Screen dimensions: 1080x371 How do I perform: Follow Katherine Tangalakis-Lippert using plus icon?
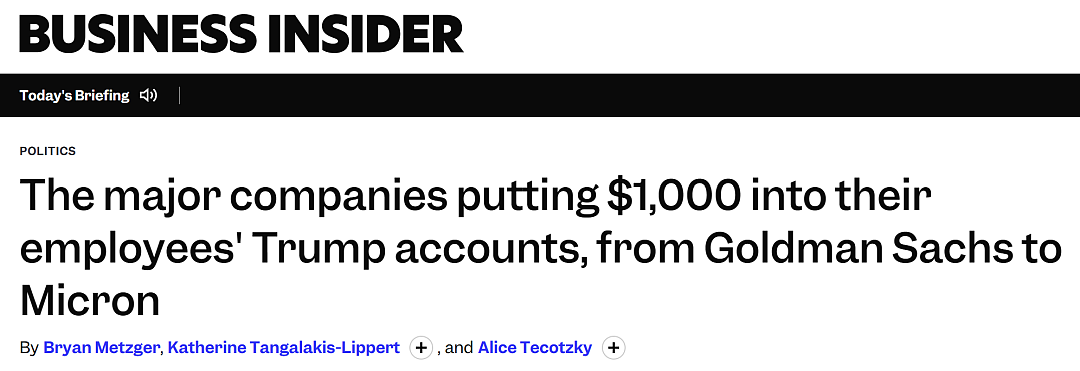(421, 348)
